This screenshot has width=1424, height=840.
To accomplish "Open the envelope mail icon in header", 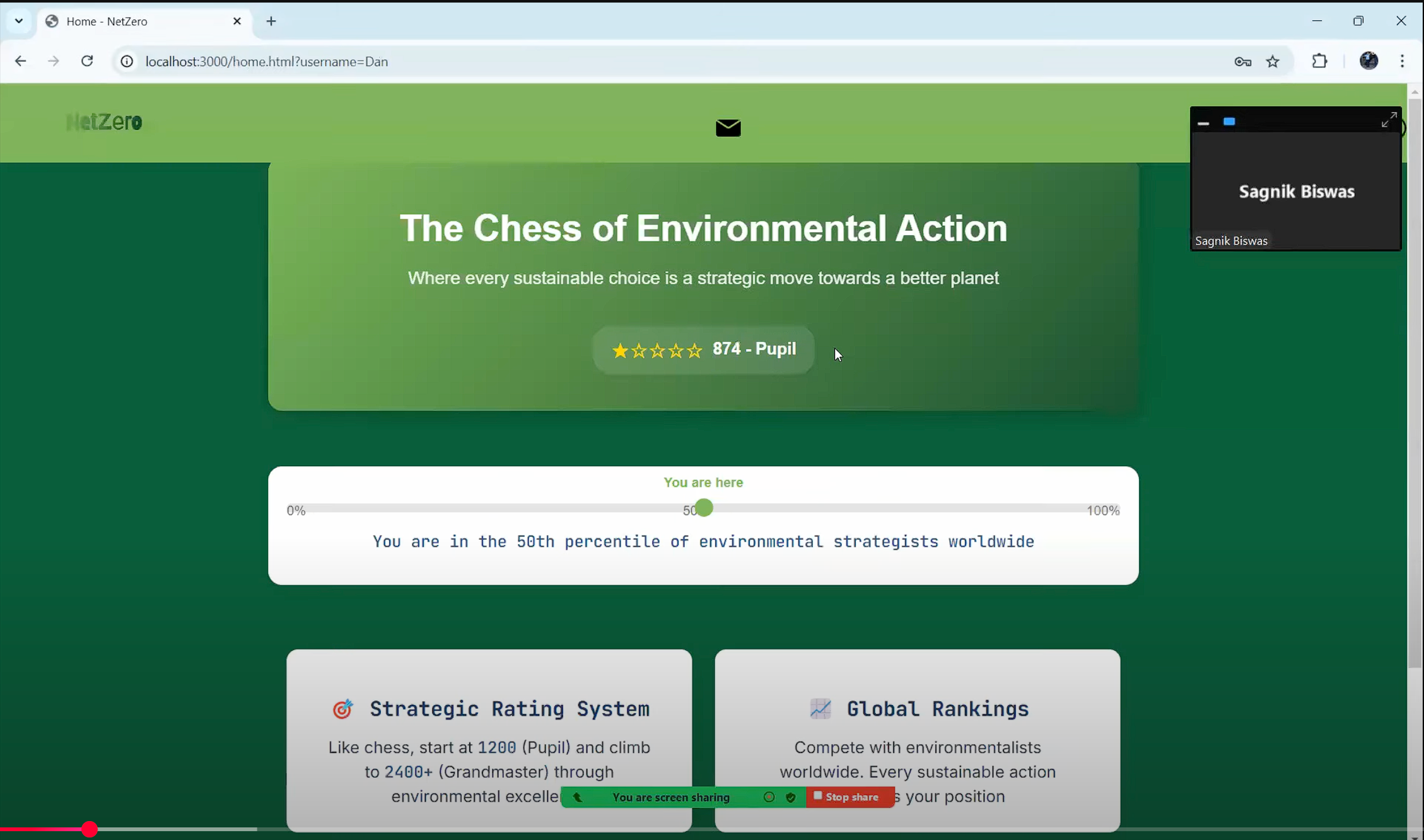I will pos(728,128).
